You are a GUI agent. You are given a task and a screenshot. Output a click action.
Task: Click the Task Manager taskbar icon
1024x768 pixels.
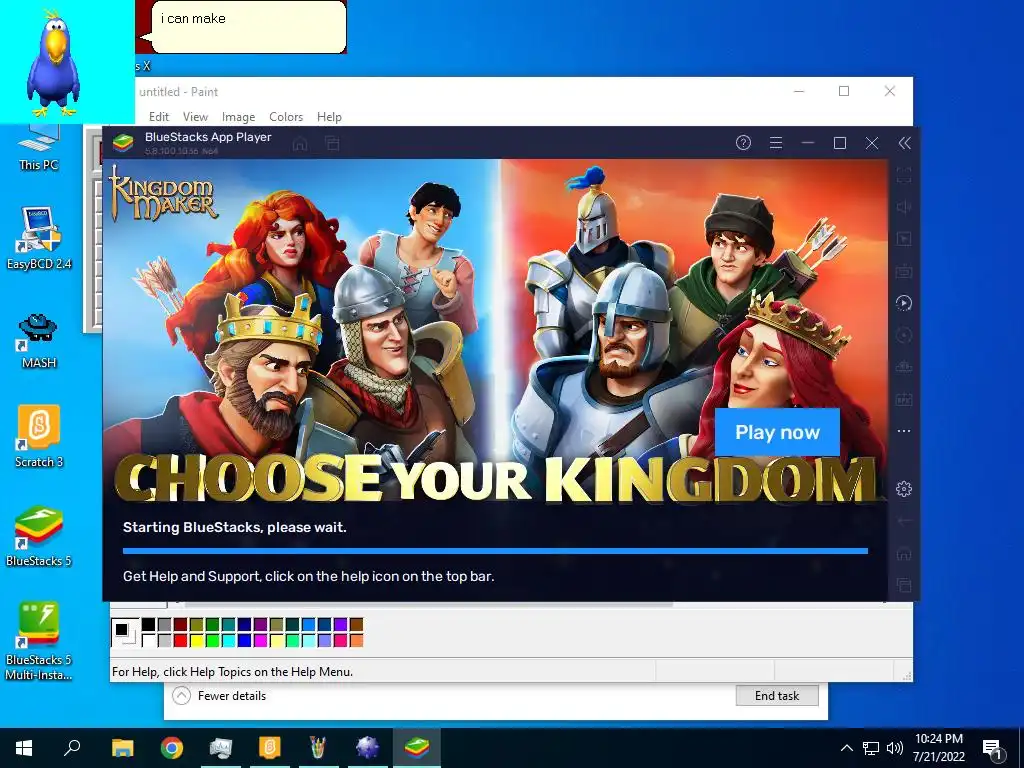(x=221, y=748)
